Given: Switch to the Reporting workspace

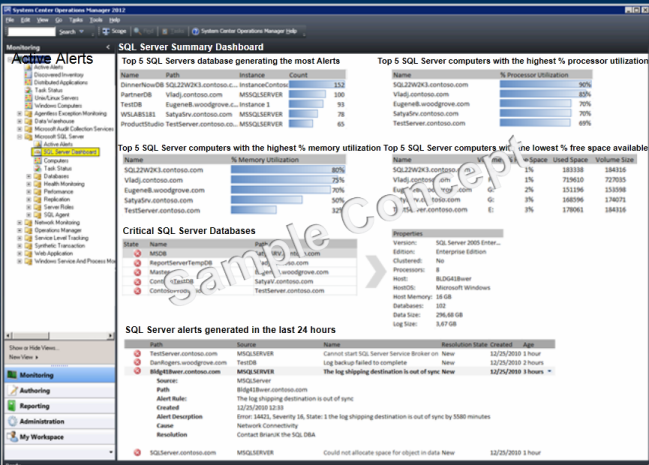Looking at the screenshot, I should pyautogui.click(x=60, y=406).
